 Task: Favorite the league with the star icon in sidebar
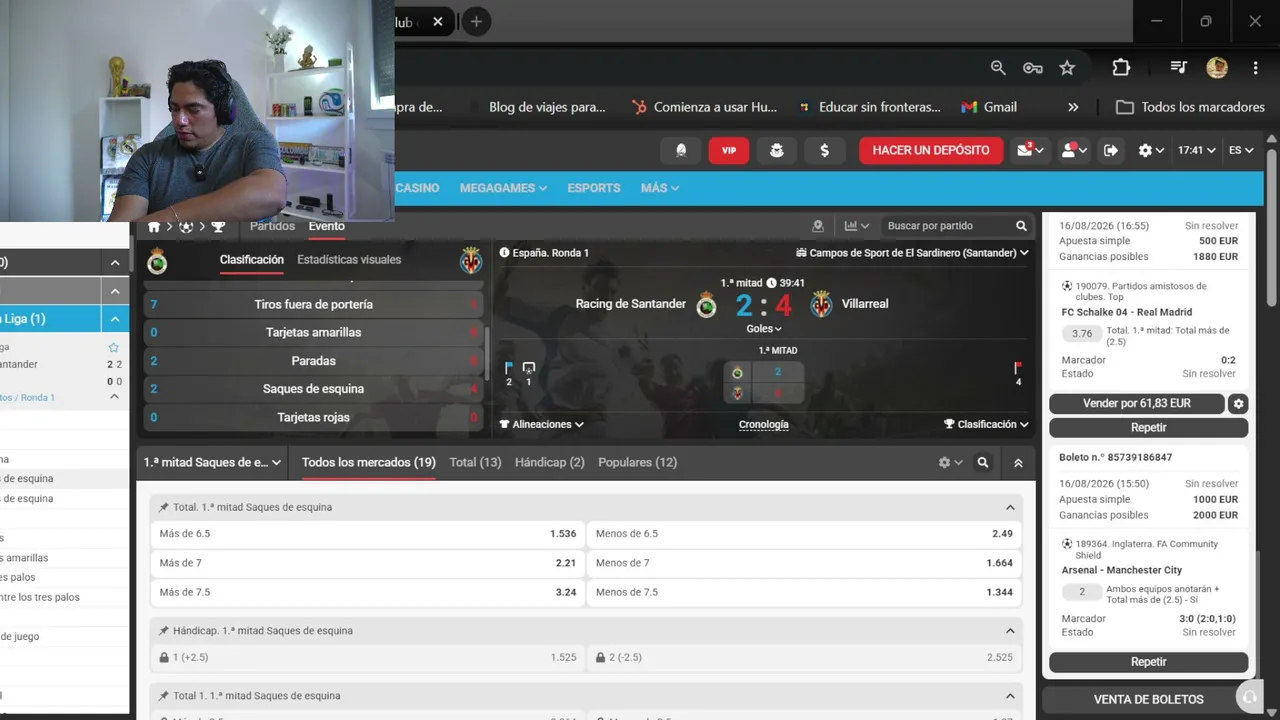113,347
